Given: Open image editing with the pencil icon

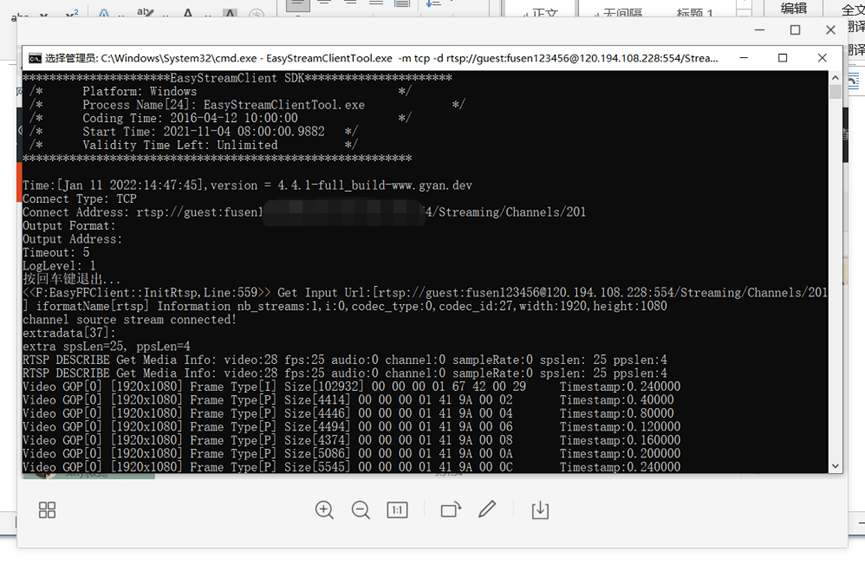Looking at the screenshot, I should click(487, 509).
